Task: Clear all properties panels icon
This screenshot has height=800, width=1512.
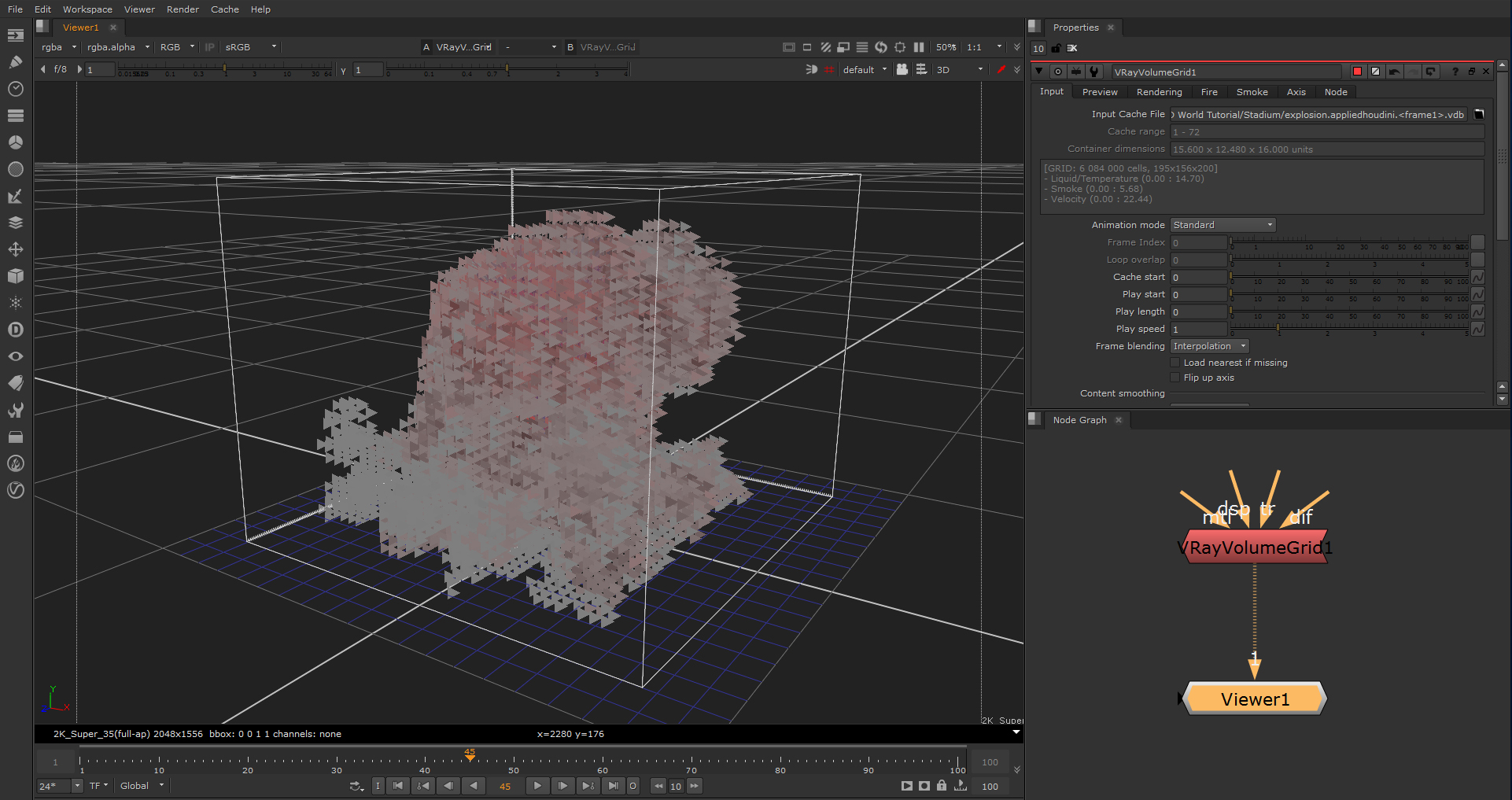Action: (x=1072, y=49)
